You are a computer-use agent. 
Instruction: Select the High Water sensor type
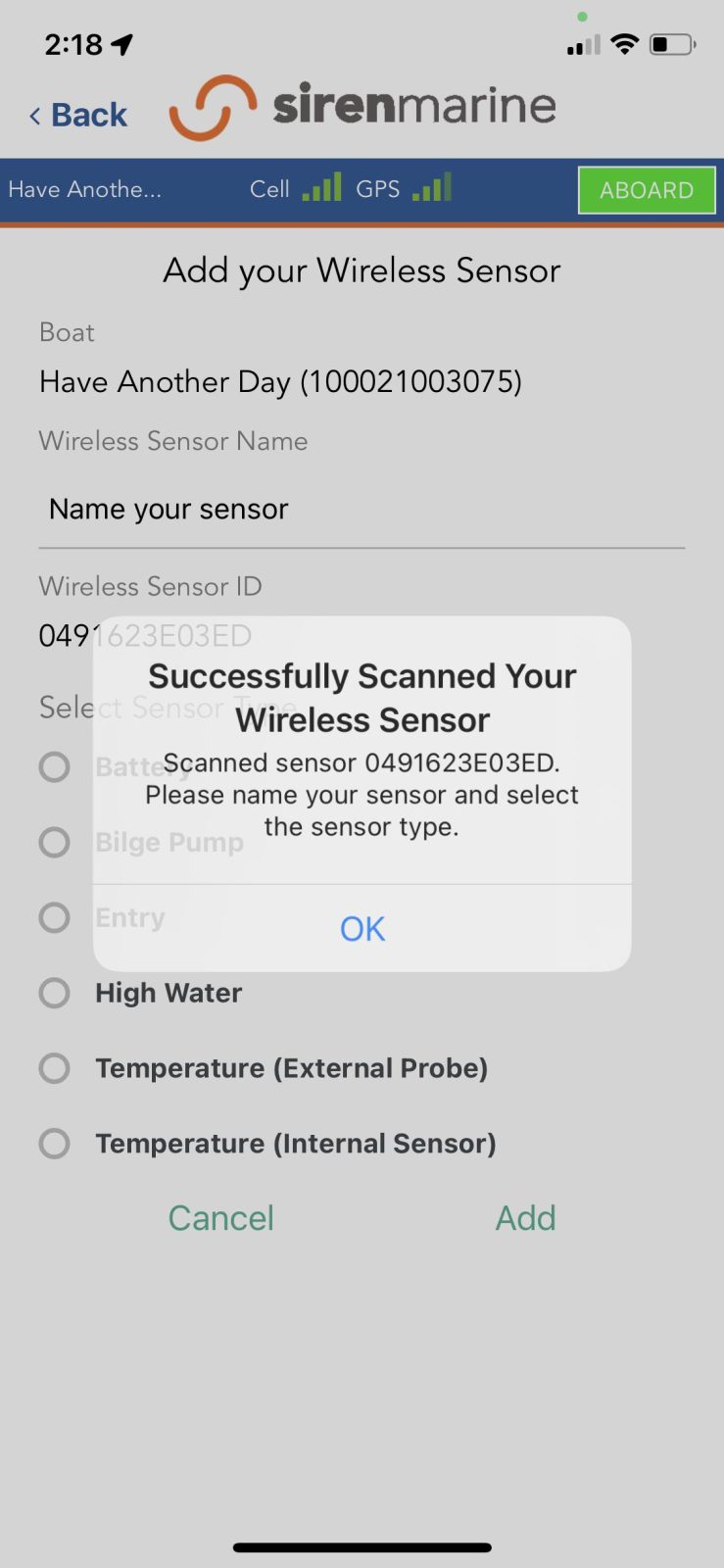tap(55, 993)
